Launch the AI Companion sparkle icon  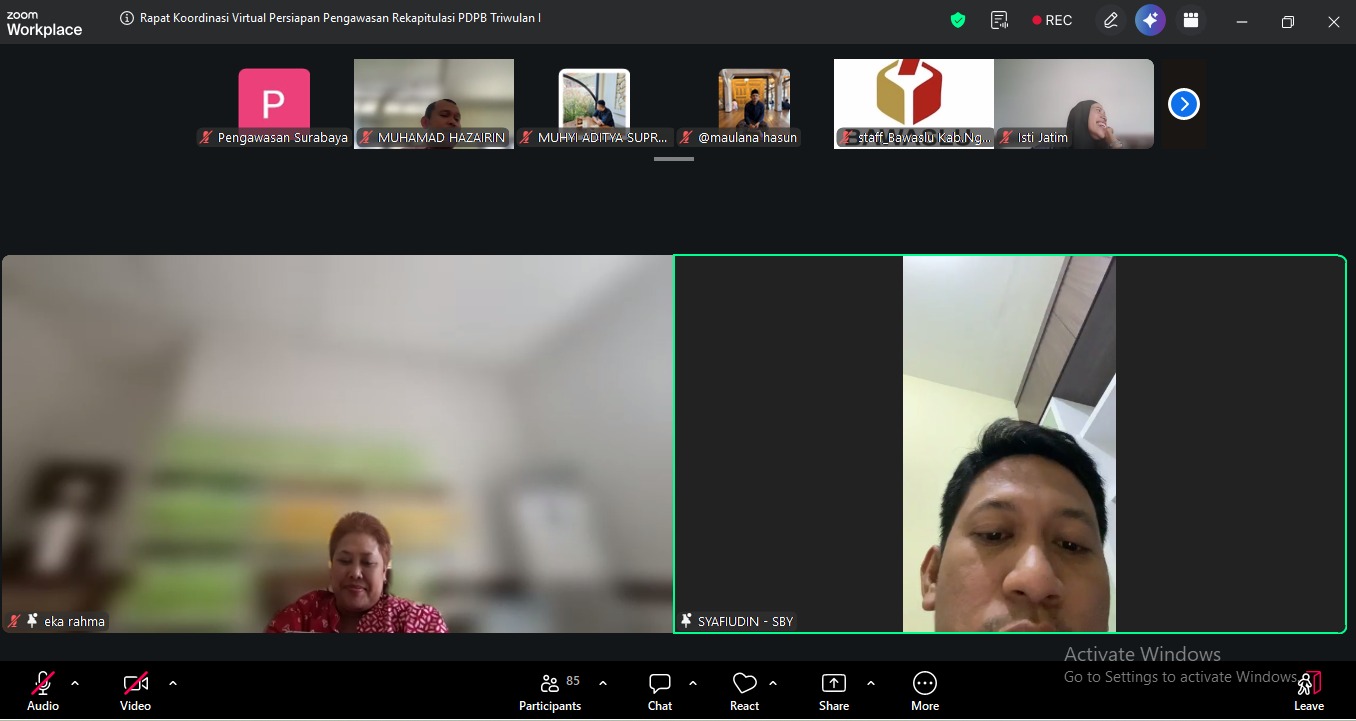(1150, 20)
